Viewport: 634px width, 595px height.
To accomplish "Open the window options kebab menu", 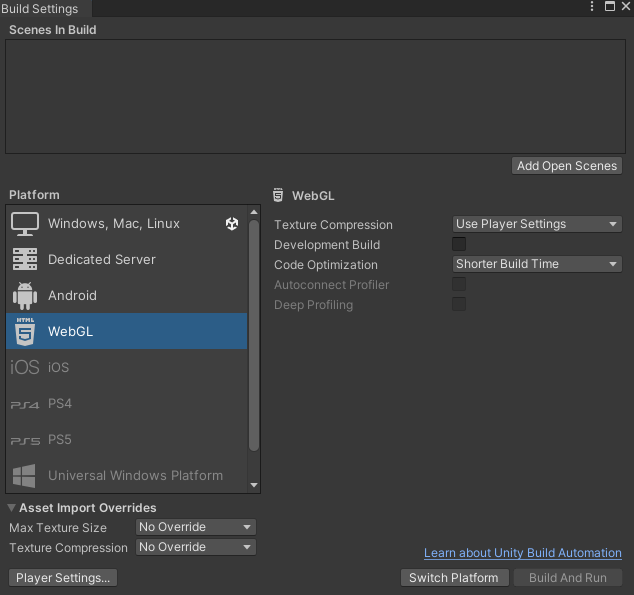I will (592, 7).
